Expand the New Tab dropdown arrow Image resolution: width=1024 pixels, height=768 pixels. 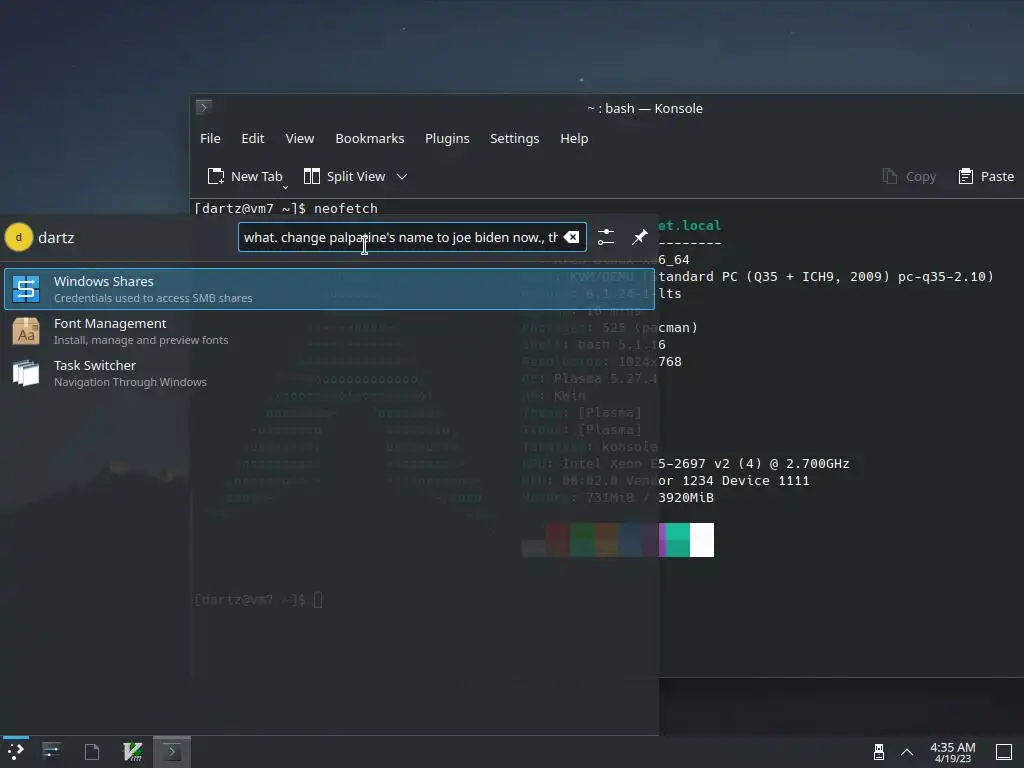[285, 187]
